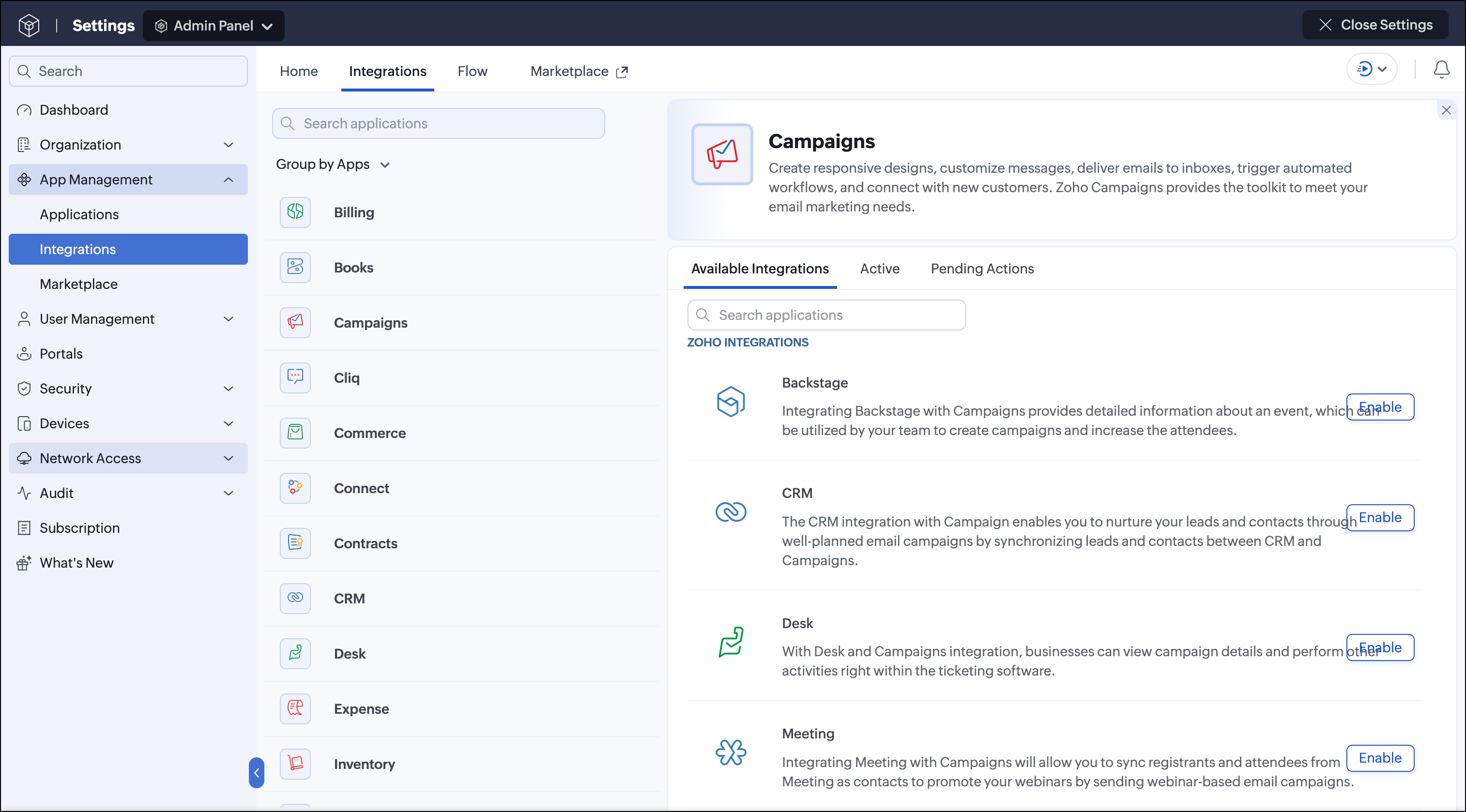Image resolution: width=1466 pixels, height=812 pixels.
Task: Select the Contracts row in app list
Action: click(x=462, y=543)
